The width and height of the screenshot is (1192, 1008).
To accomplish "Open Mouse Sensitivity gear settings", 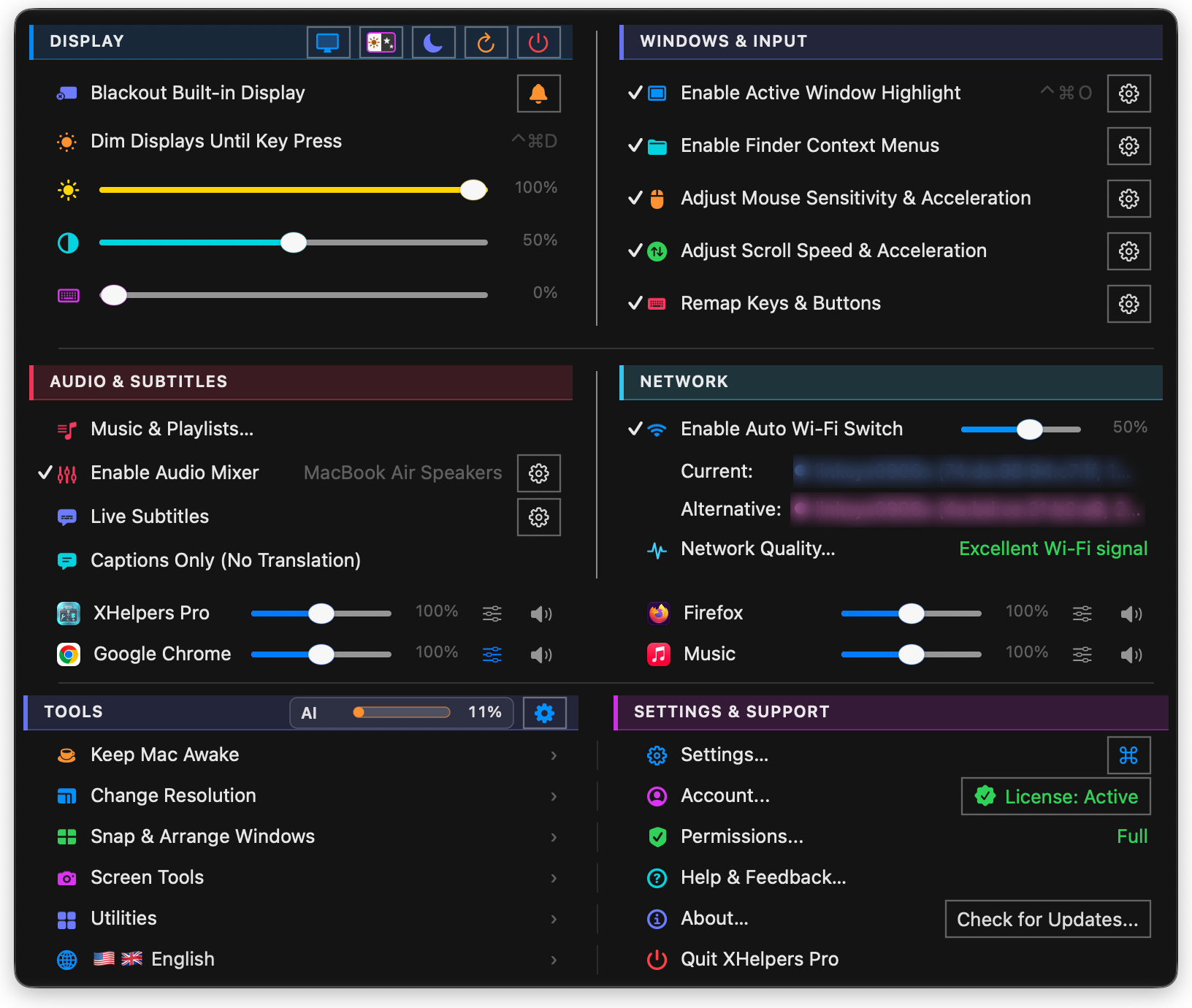I will point(1128,199).
